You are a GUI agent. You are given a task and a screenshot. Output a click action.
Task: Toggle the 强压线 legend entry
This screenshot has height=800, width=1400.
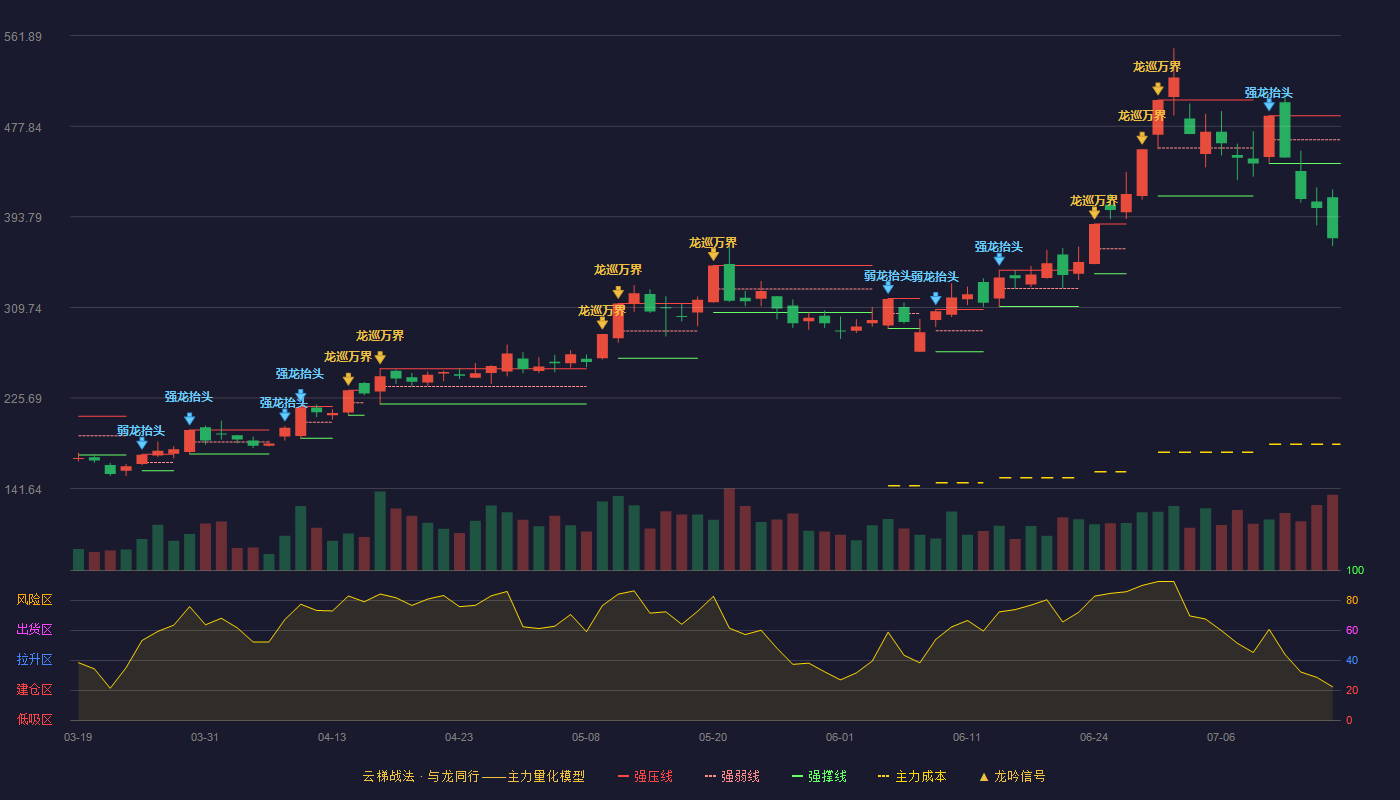pyautogui.click(x=645, y=776)
